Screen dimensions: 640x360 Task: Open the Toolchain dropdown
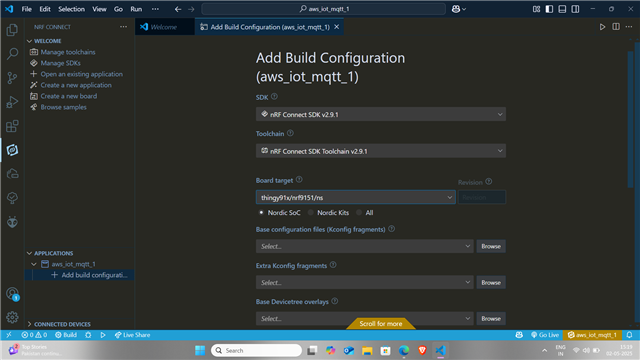pos(381,151)
